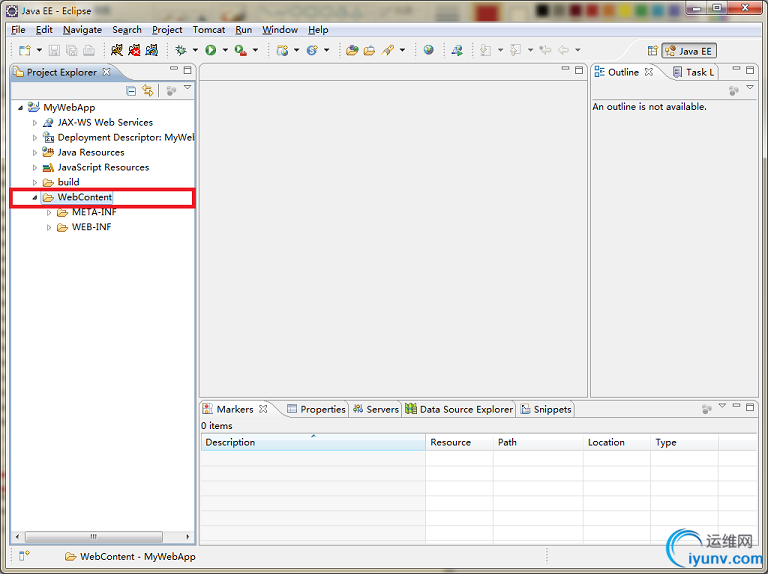Switch to the Task List tab

pyautogui.click(x=694, y=72)
